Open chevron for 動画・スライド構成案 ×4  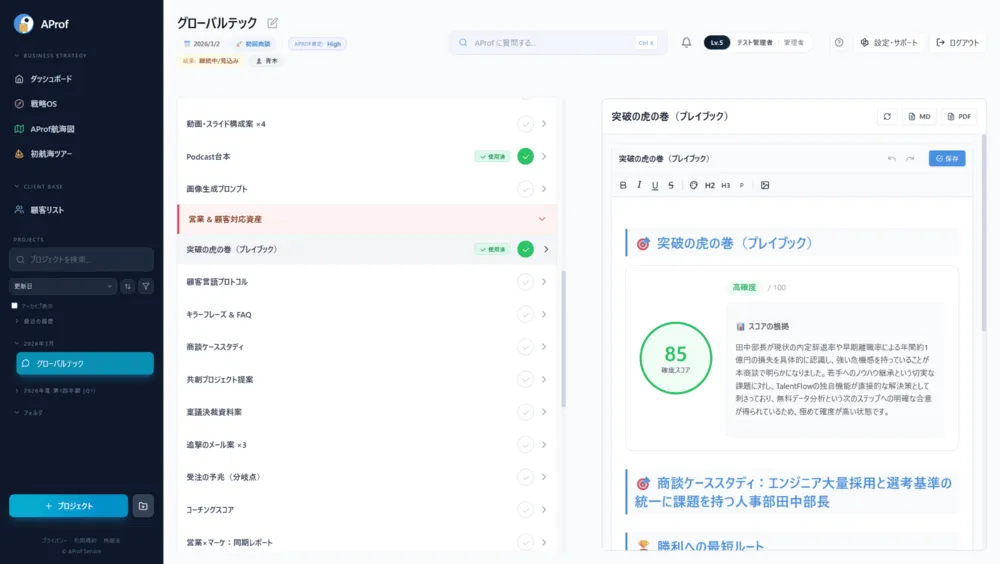(x=544, y=124)
